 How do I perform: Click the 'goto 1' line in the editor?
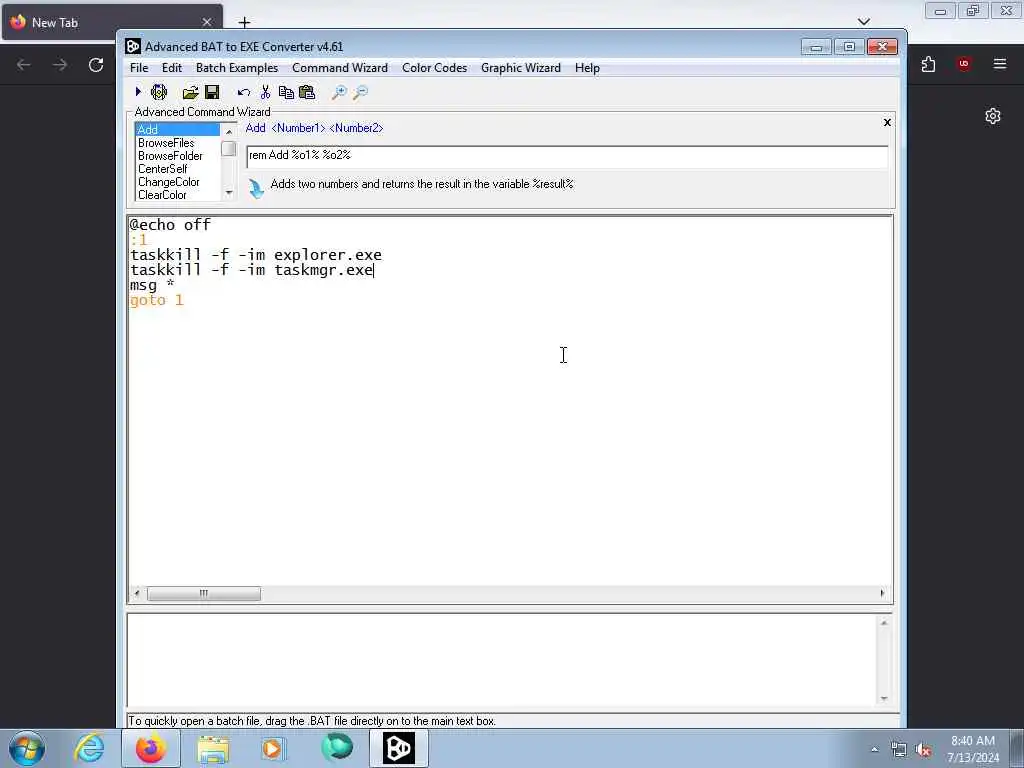[157, 300]
